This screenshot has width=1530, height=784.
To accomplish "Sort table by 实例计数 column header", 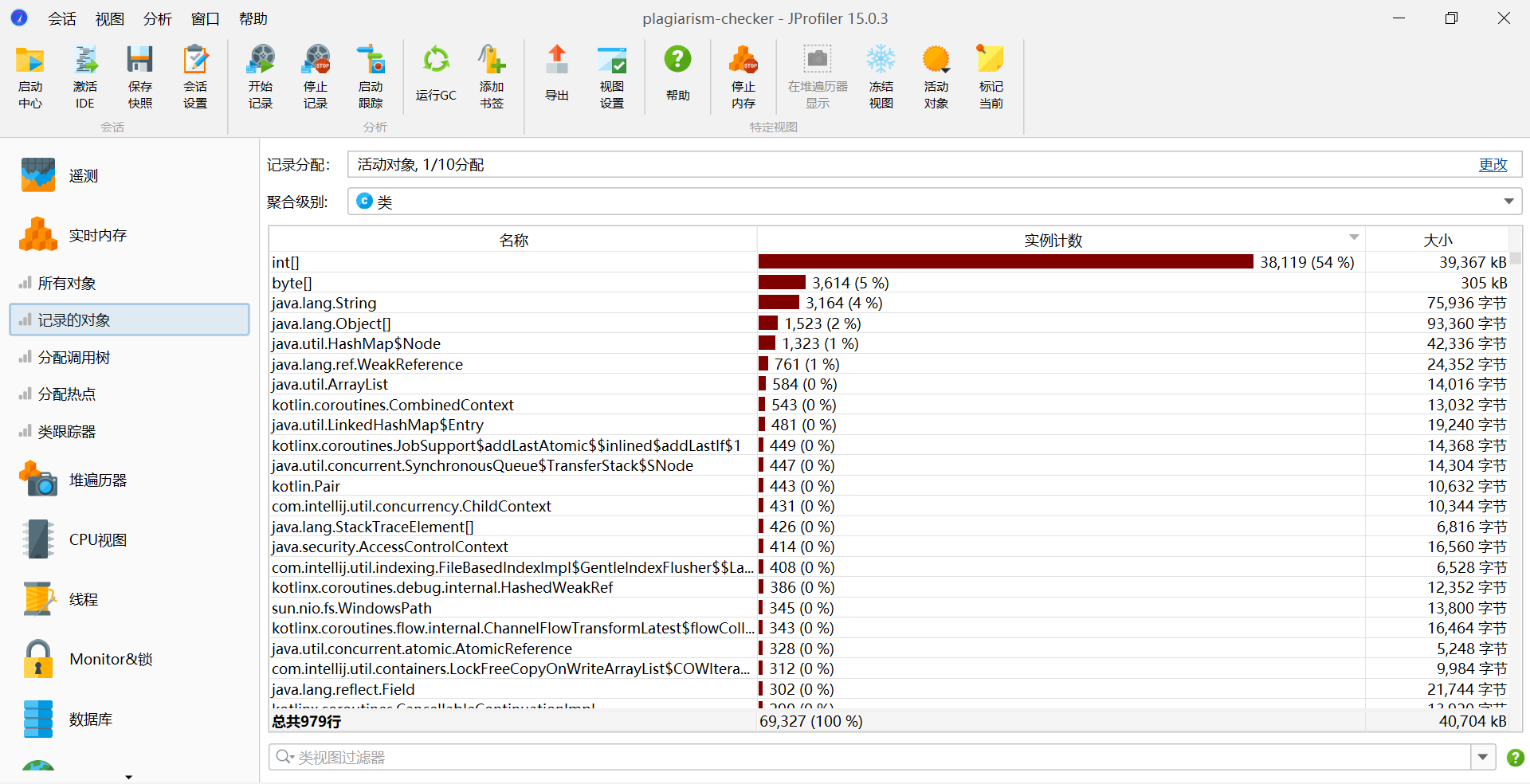I will pos(1061,240).
